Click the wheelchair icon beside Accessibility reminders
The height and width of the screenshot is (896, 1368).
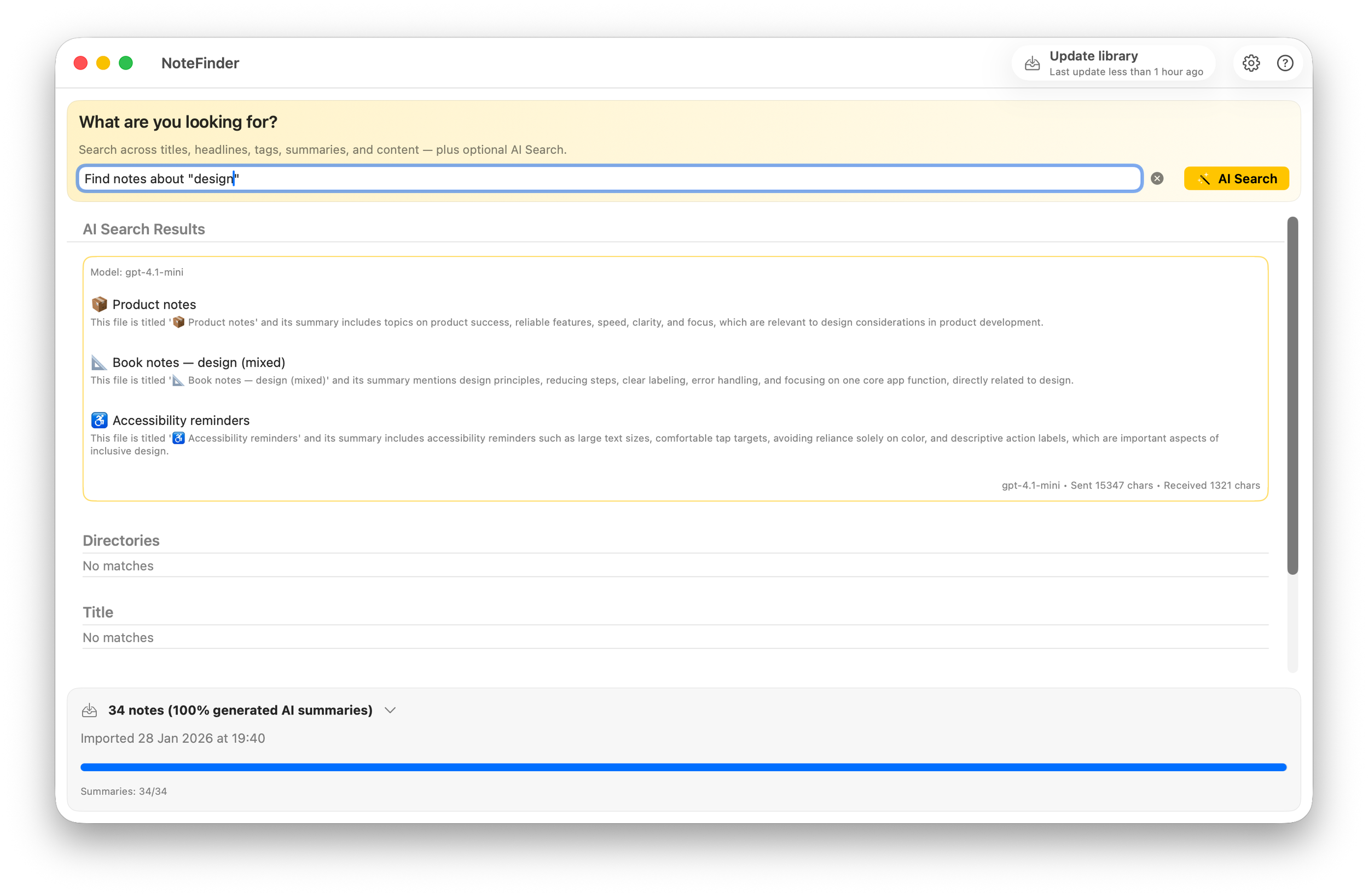(x=100, y=420)
